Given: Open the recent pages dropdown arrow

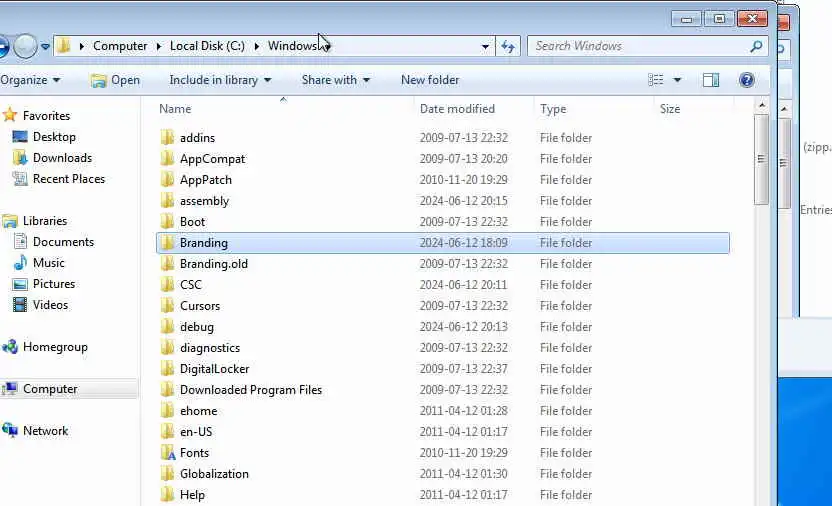Looking at the screenshot, I should click(x=46, y=47).
